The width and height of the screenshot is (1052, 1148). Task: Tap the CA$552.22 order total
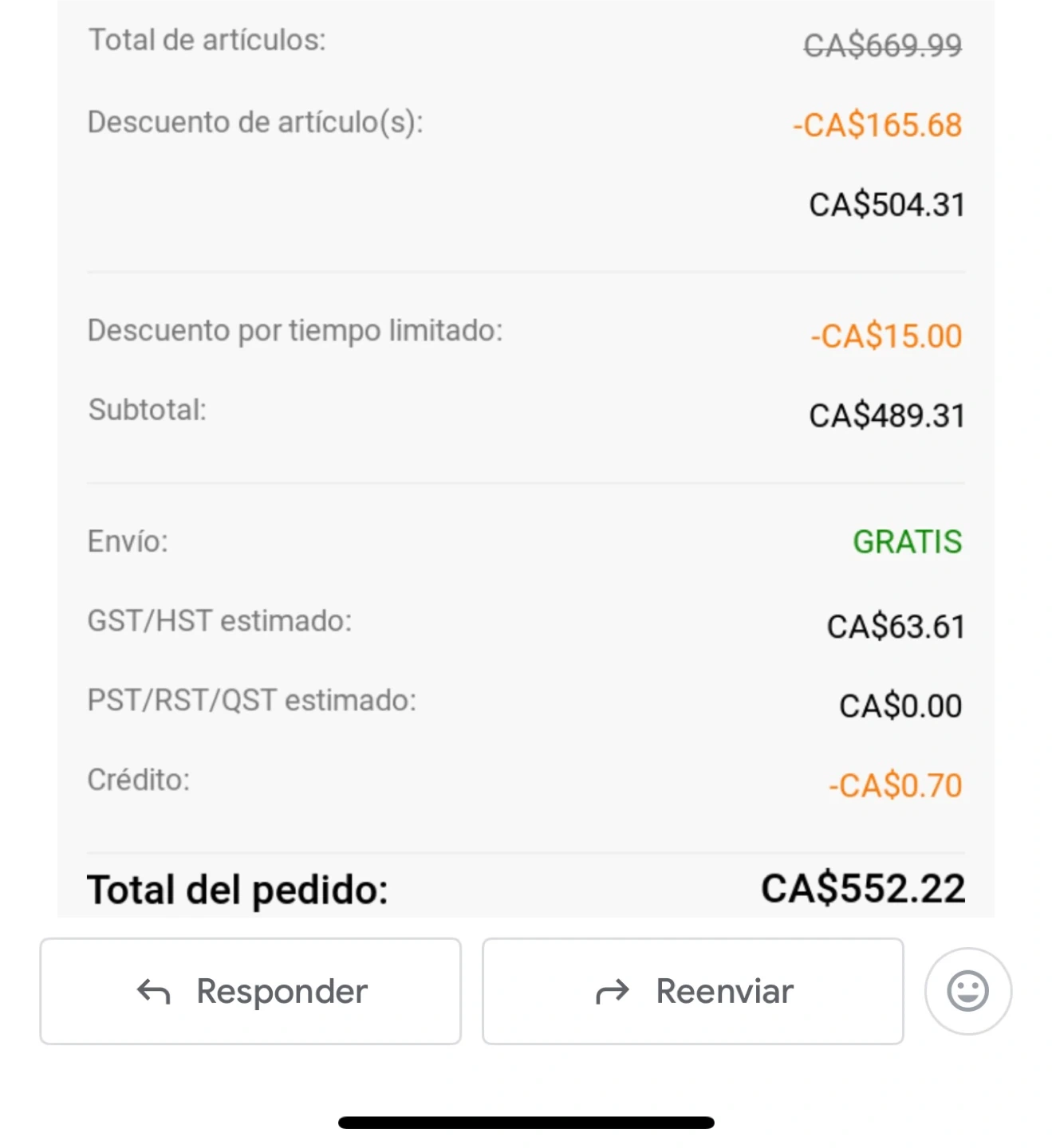(863, 888)
